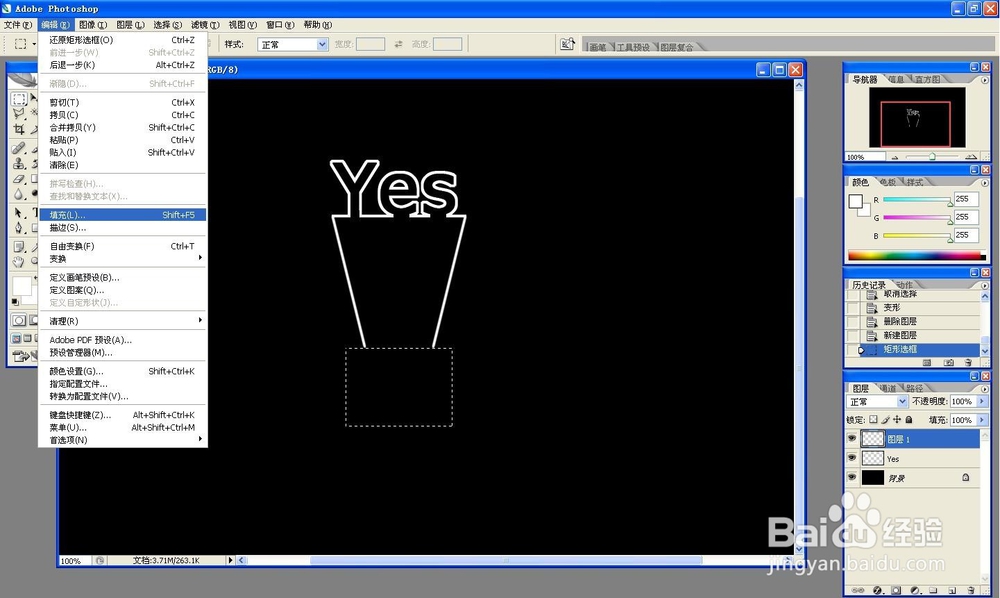This screenshot has width=1000, height=598.
Task: Jump to ImageReady icon
Action: point(22,356)
